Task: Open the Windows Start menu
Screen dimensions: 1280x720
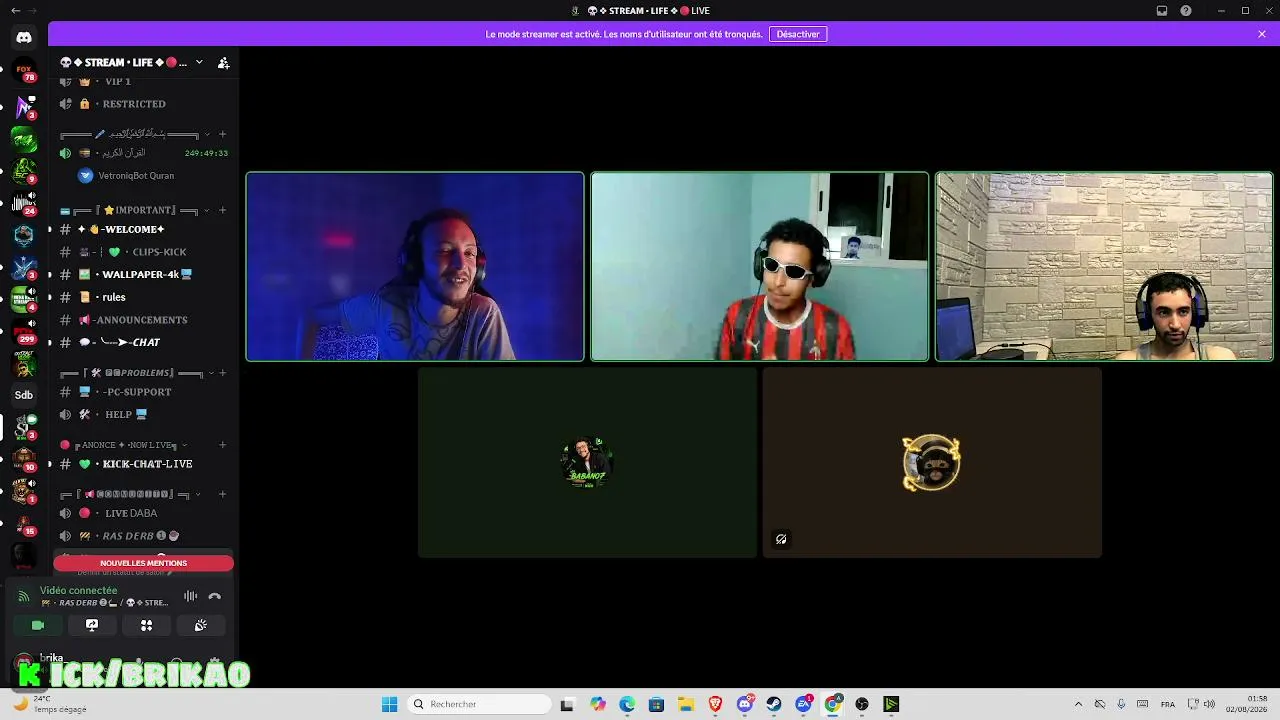Action: pyautogui.click(x=389, y=704)
